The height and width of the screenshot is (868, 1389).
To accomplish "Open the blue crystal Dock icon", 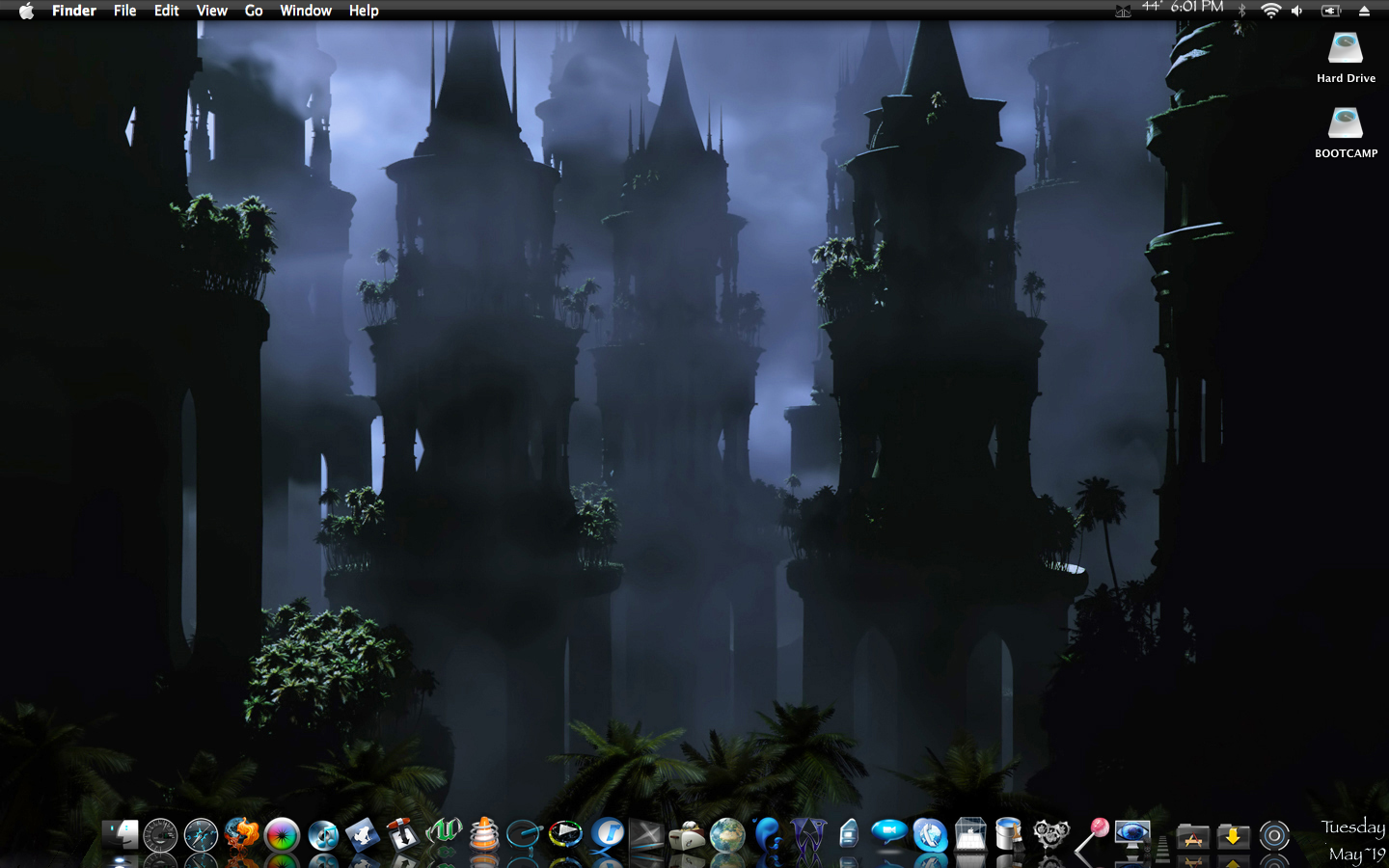I will (849, 834).
